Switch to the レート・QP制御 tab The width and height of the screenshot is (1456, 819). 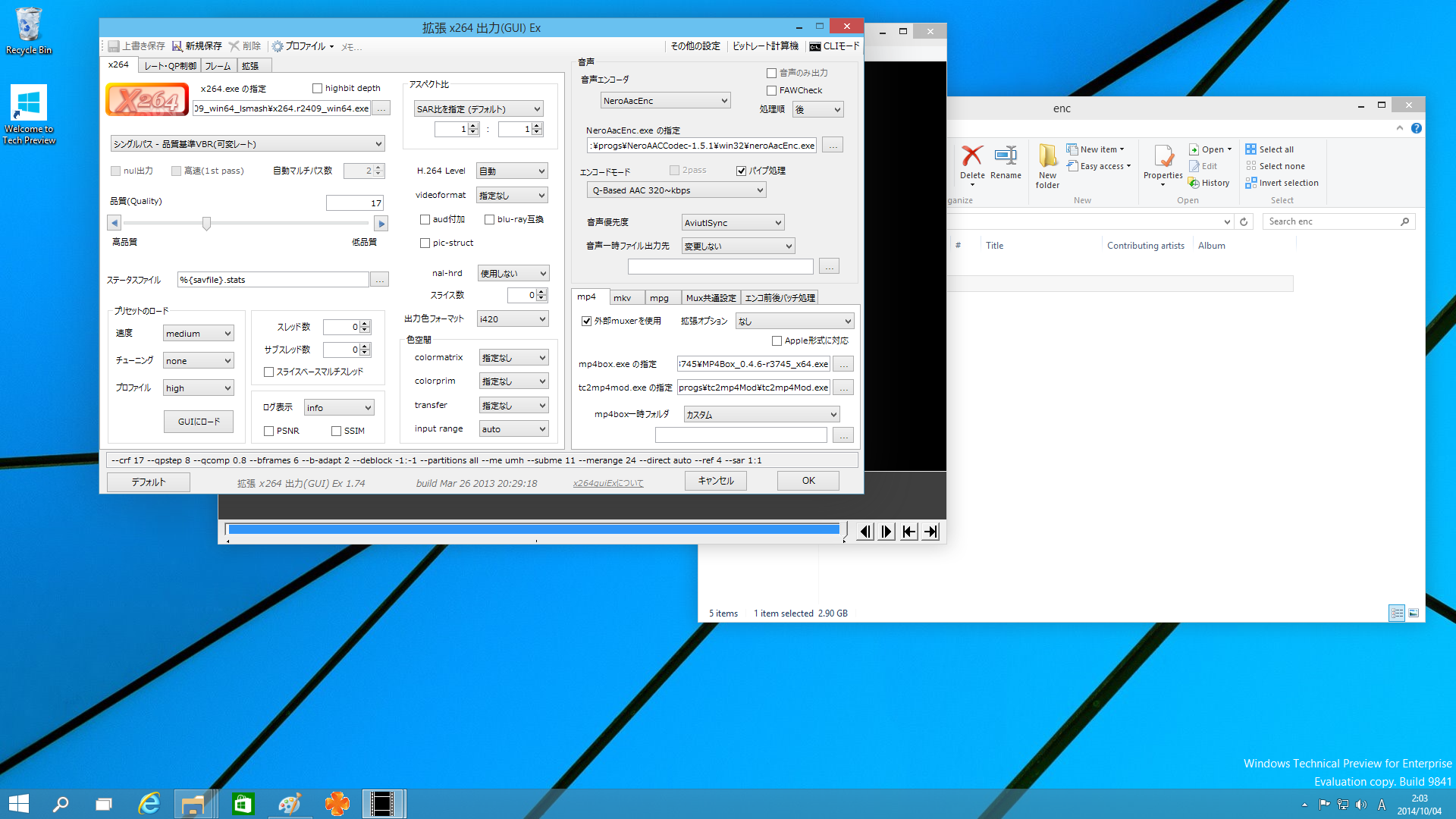pyautogui.click(x=170, y=66)
